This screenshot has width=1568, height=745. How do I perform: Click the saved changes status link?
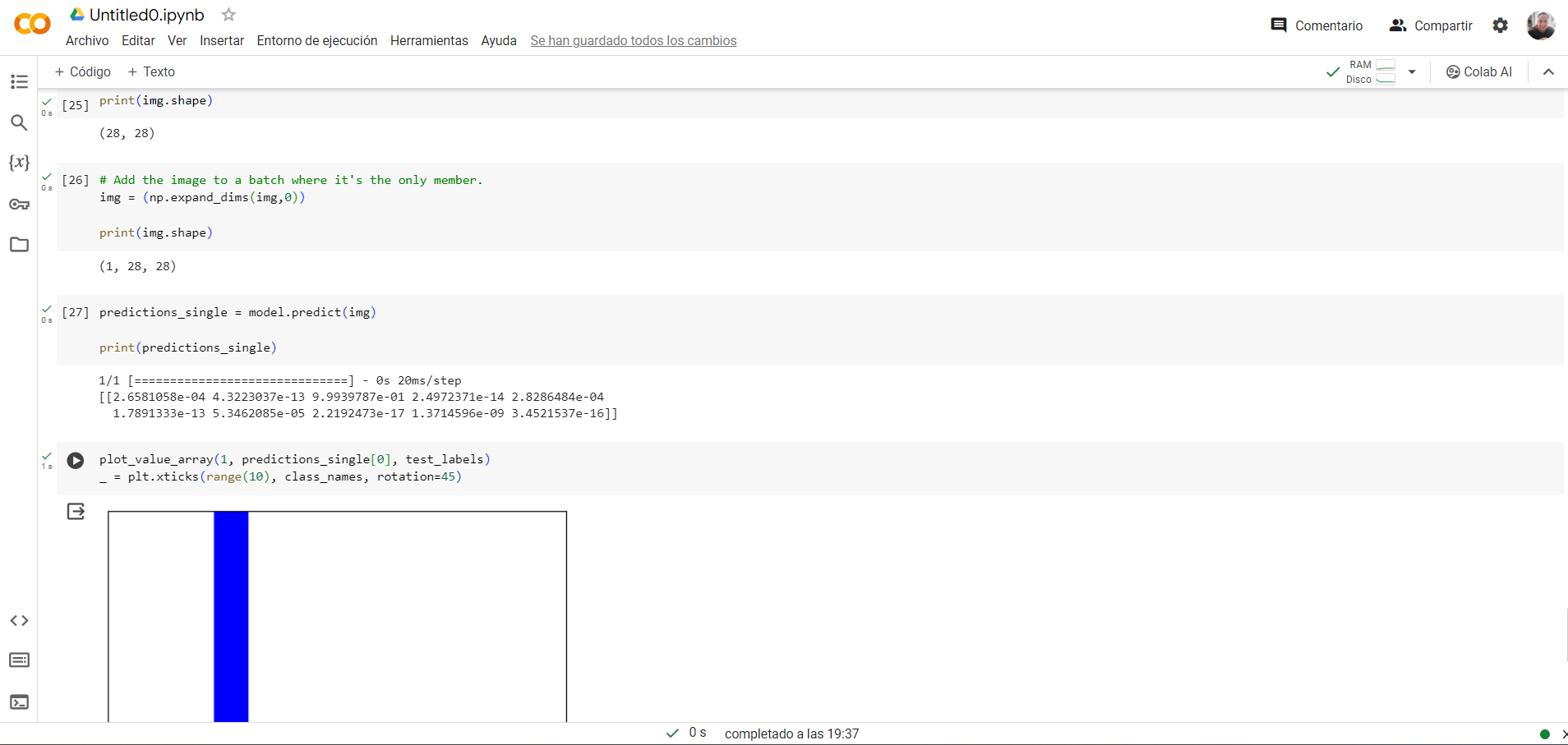(x=633, y=41)
